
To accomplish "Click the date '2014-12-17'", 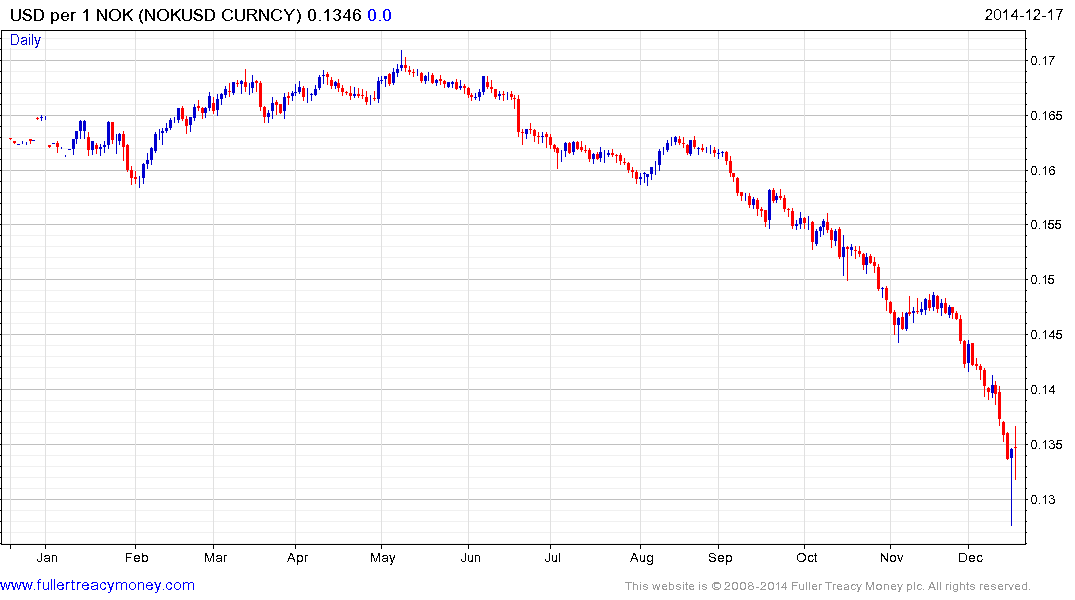I will click(1024, 15).
